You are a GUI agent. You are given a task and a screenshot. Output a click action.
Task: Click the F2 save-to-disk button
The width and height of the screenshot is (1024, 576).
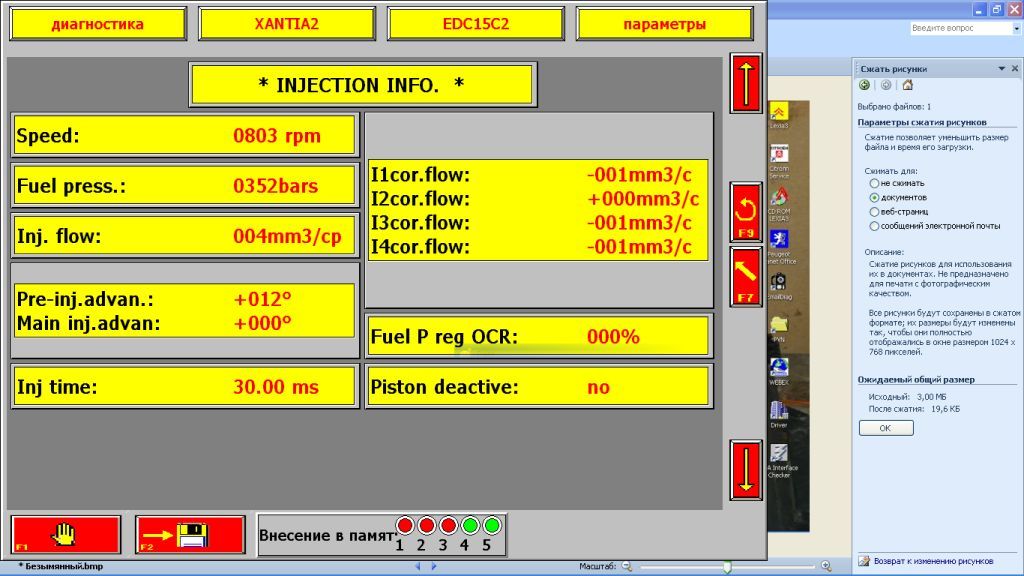(190, 535)
